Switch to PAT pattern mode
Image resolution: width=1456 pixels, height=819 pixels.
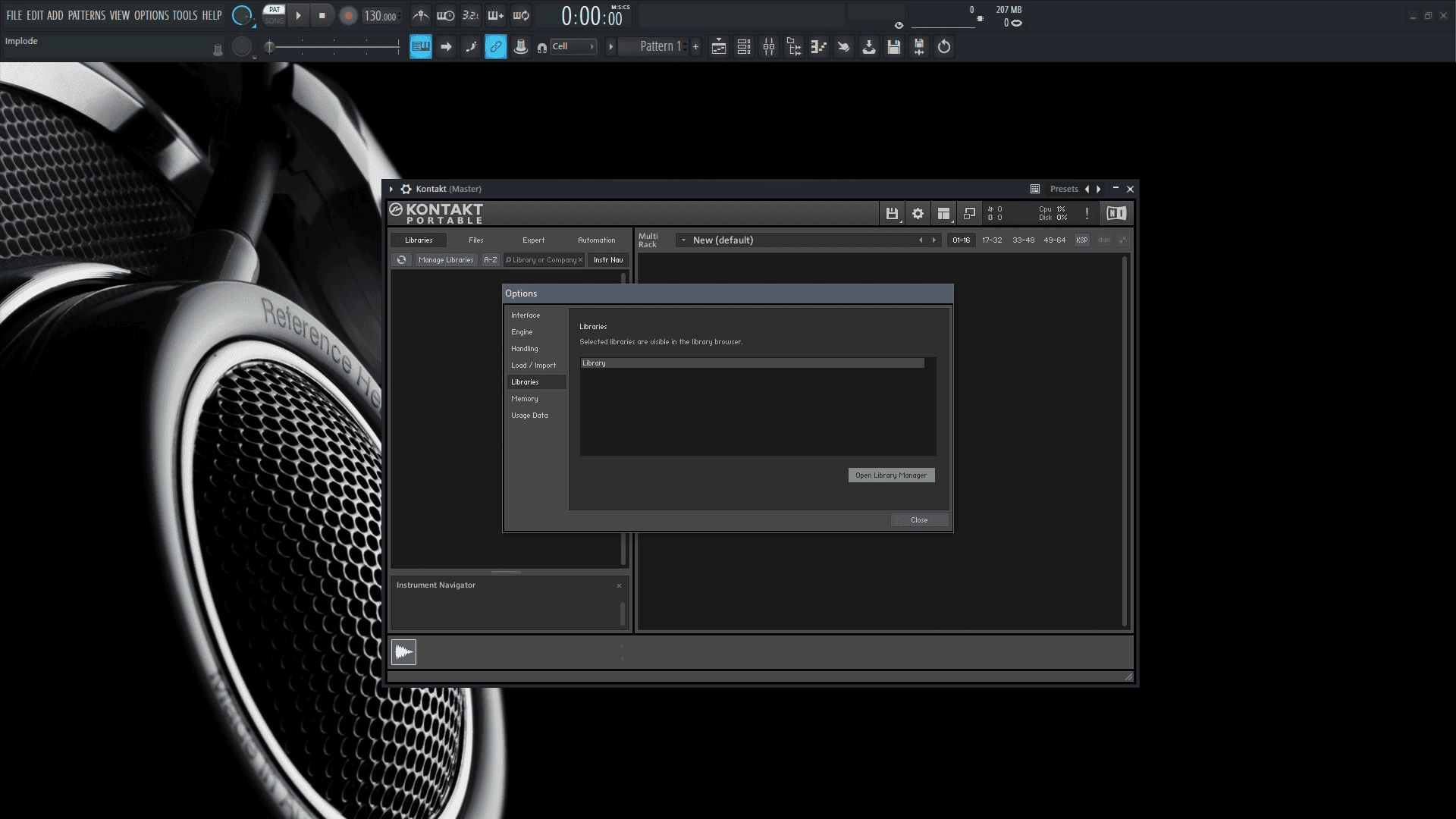coord(275,10)
